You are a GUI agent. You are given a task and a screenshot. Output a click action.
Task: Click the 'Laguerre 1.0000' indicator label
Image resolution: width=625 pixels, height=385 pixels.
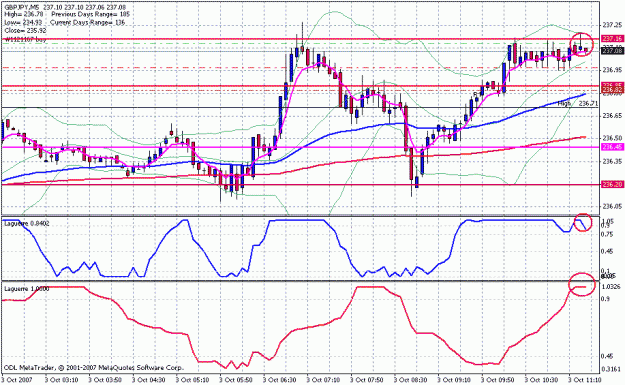(27, 289)
